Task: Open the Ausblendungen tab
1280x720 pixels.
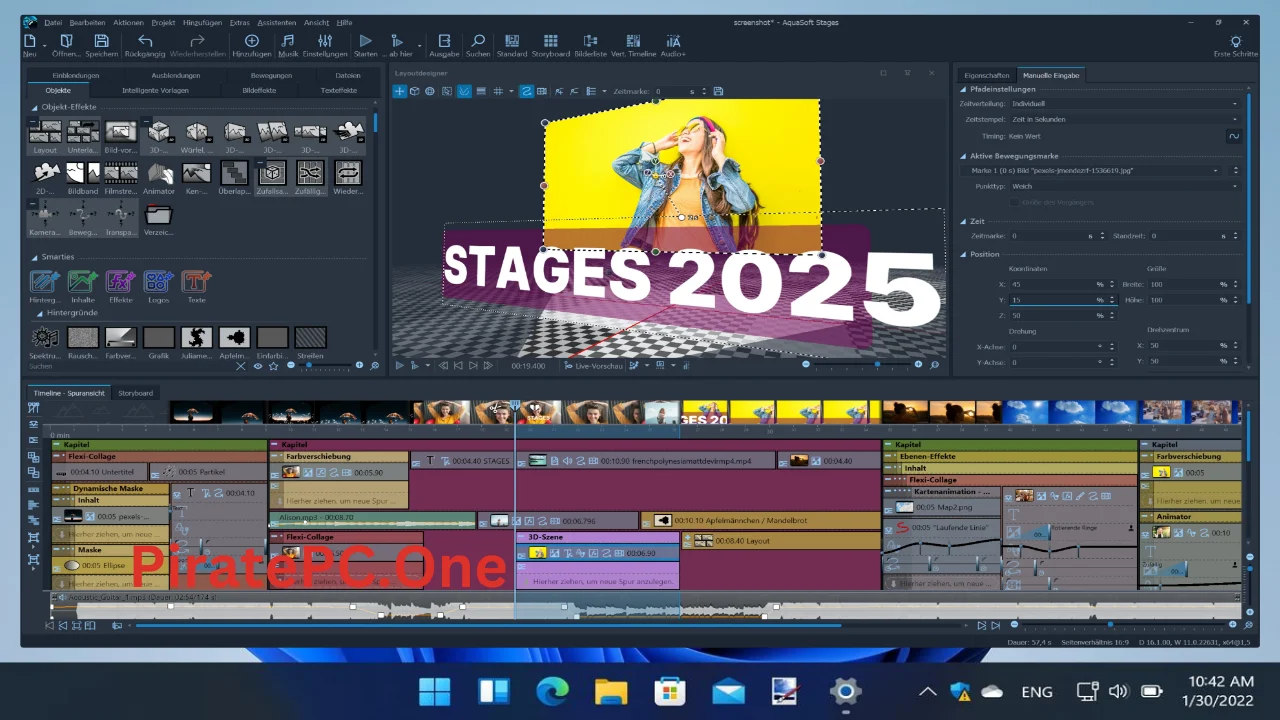Action: [x=175, y=75]
